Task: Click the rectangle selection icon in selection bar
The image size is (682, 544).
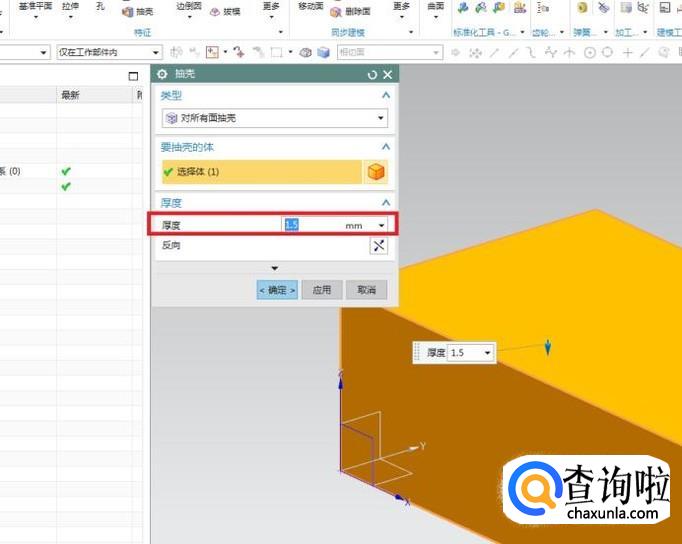Action: 276,52
